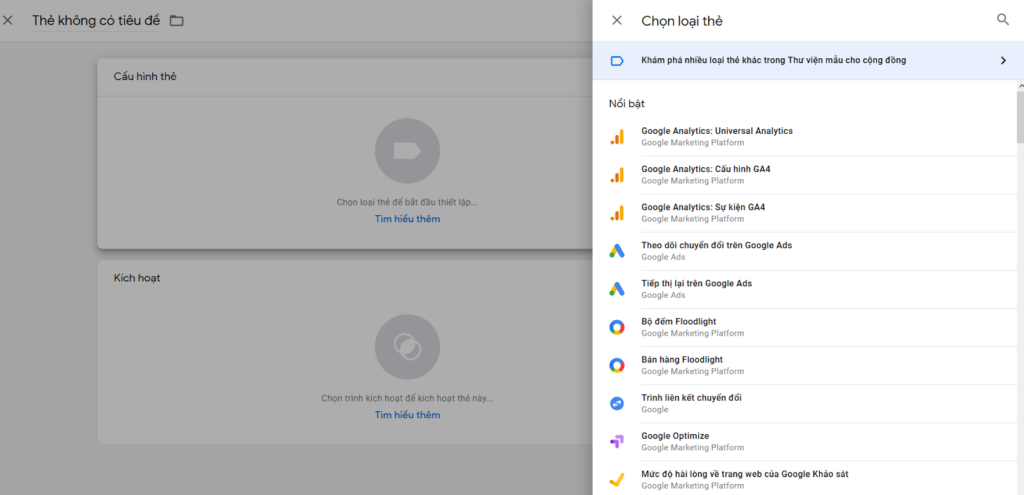1024x495 pixels.
Task: Close the Chọn loại thẻ panel
Action: 616,20
